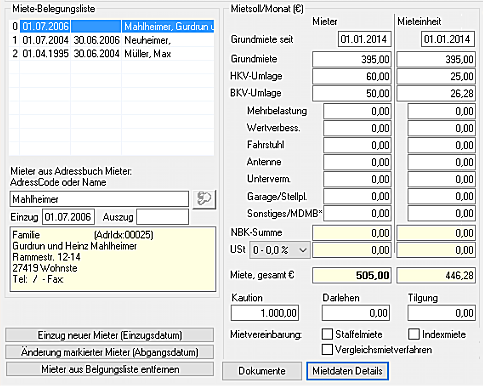Image resolution: width=483 pixels, height=387 pixels.
Task: Click Mieteinheit Grundmiete seit date field
Action: (x=448, y=39)
